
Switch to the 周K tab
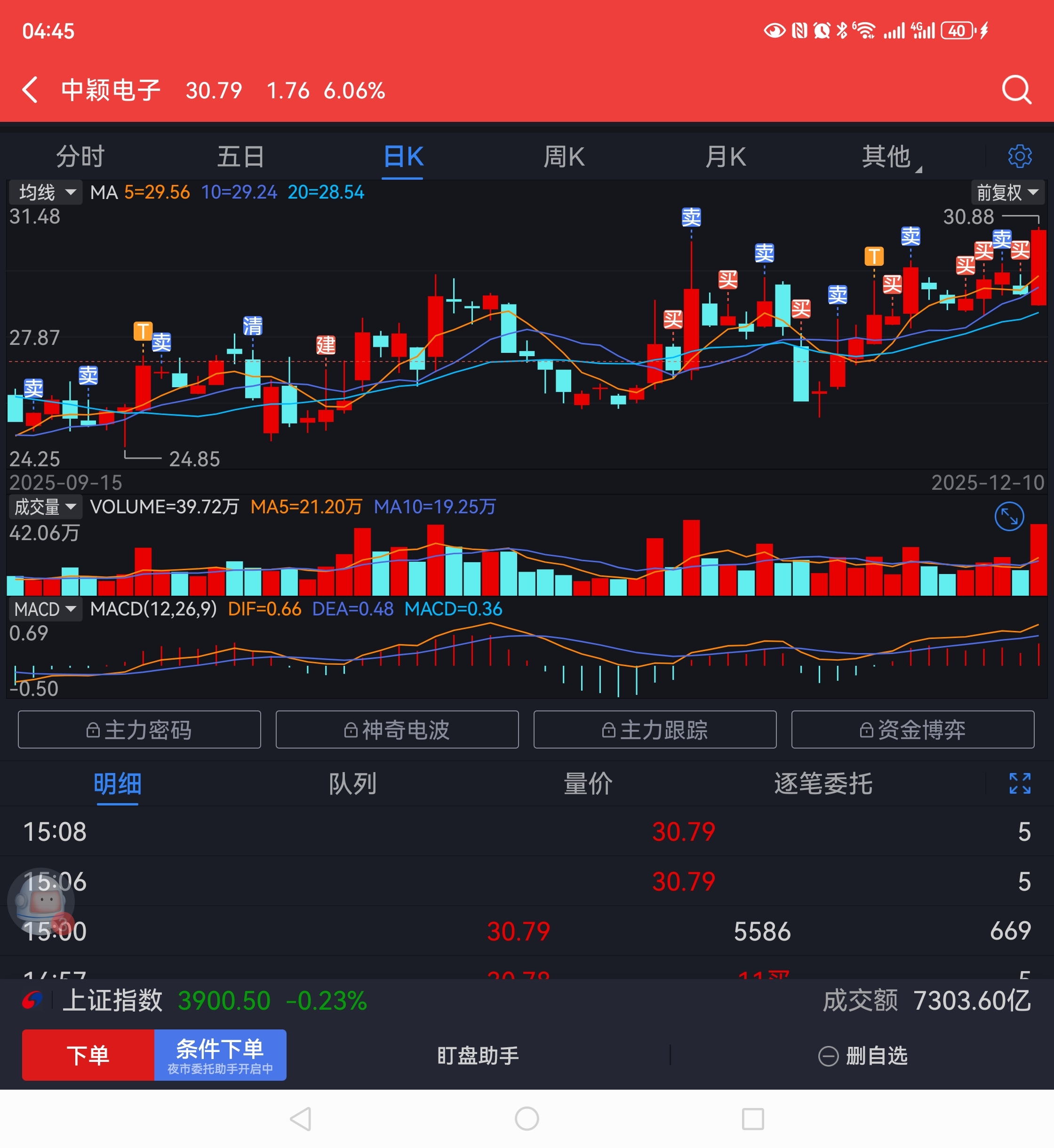point(564,157)
